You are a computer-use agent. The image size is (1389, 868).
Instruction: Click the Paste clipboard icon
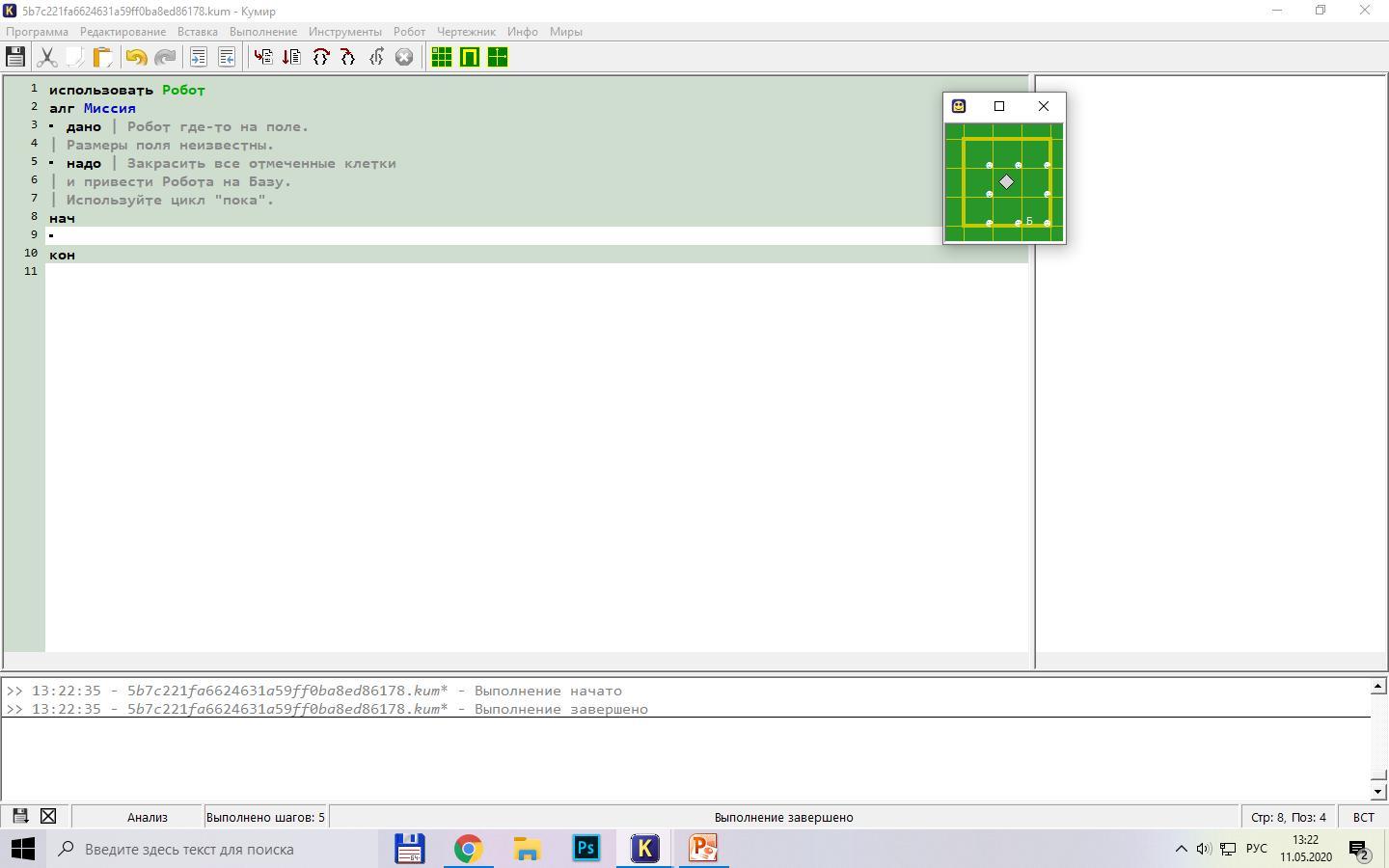(x=102, y=57)
